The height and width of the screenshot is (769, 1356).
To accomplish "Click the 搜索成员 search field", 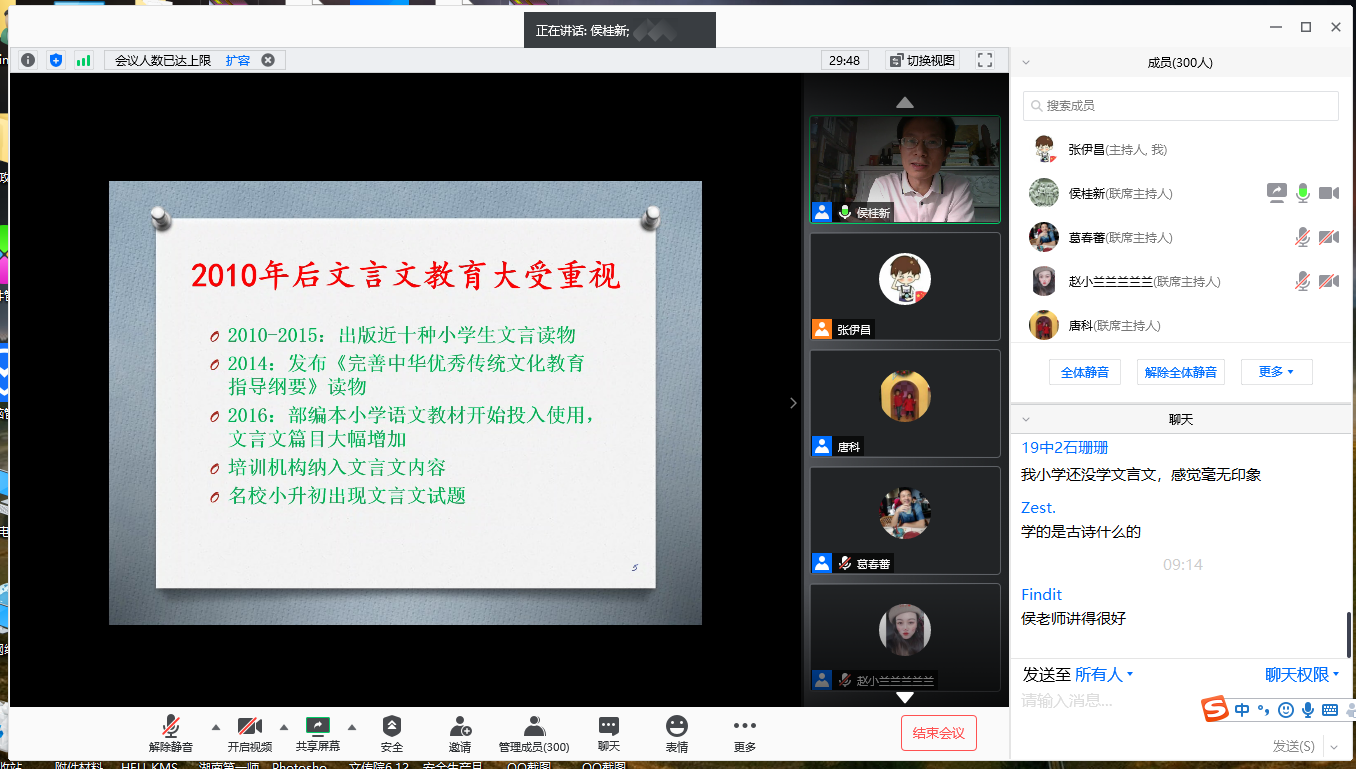I will [1180, 106].
